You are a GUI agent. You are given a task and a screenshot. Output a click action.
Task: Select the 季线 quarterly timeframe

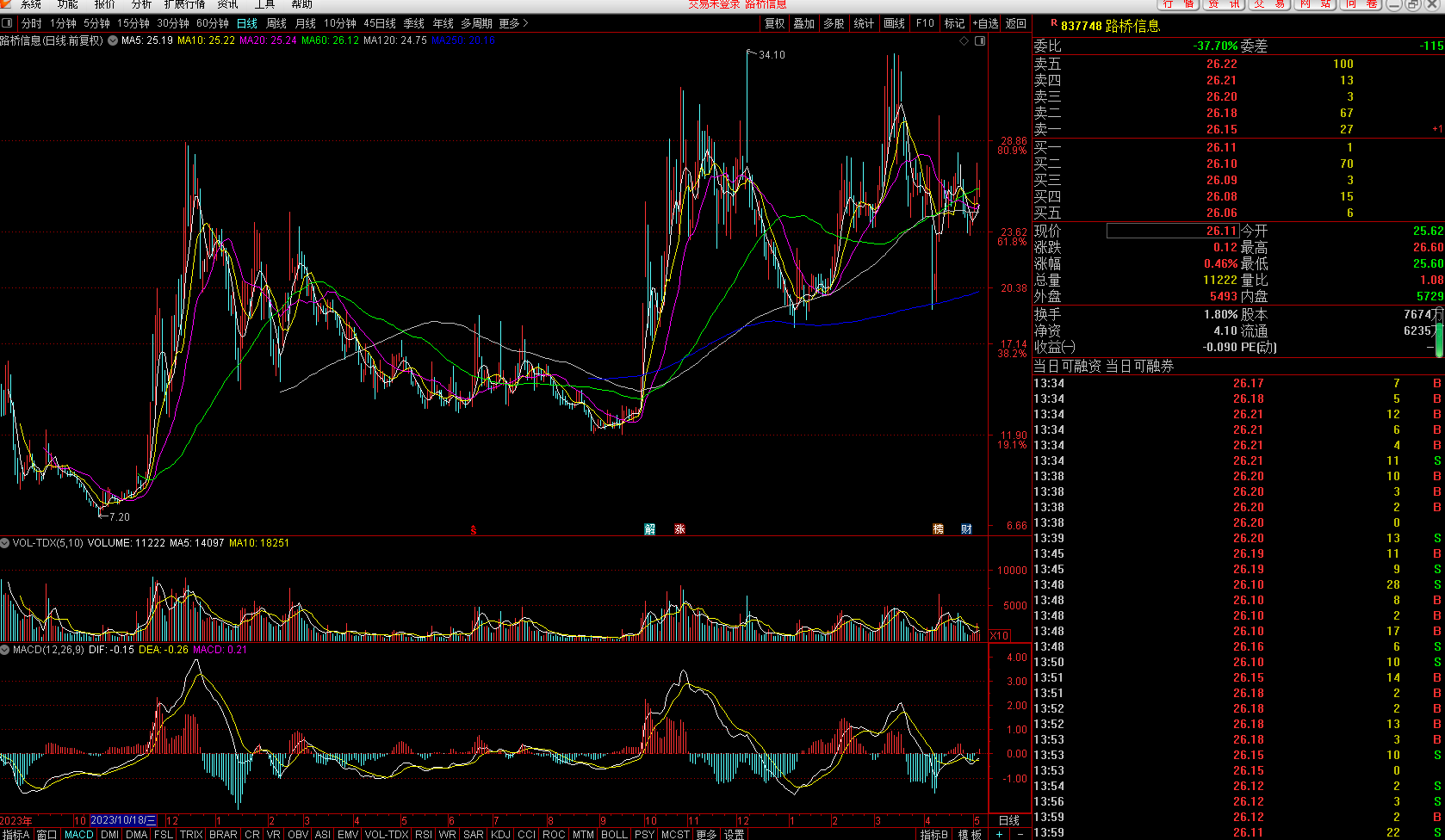point(414,23)
